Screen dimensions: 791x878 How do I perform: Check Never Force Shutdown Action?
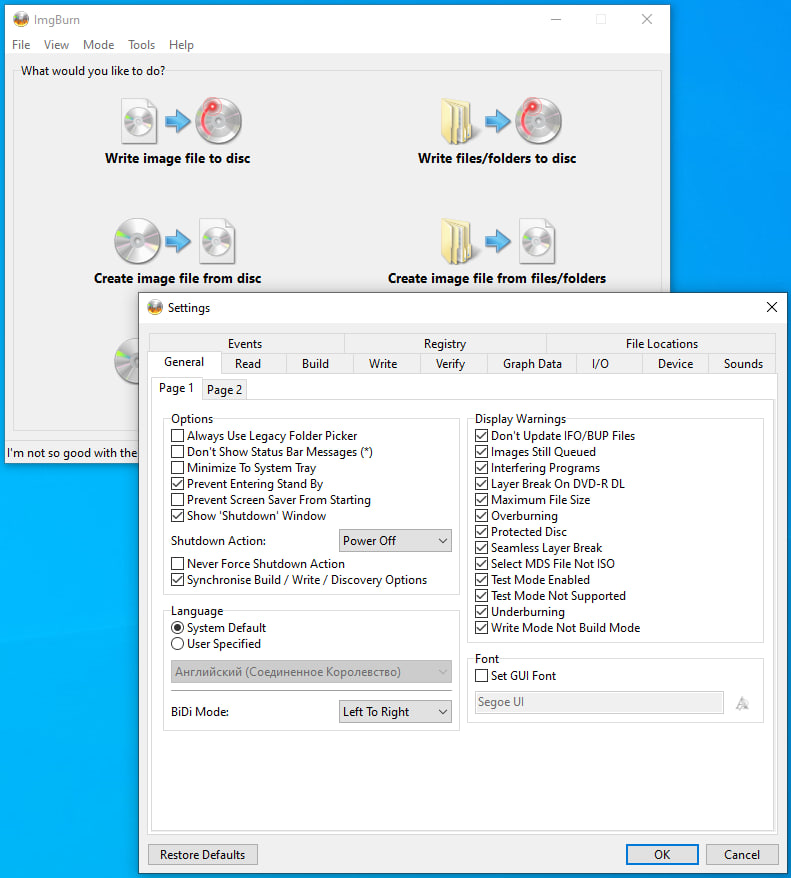pyautogui.click(x=177, y=564)
